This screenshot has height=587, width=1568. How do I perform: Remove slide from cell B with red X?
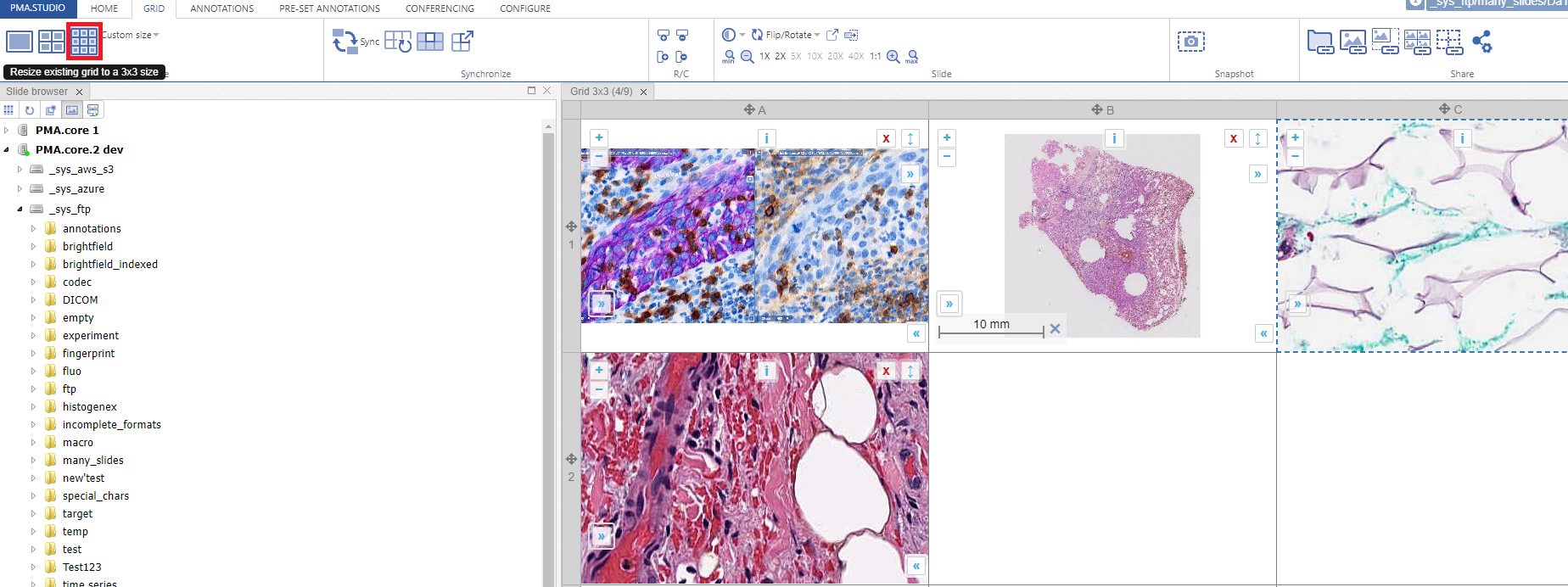1233,138
